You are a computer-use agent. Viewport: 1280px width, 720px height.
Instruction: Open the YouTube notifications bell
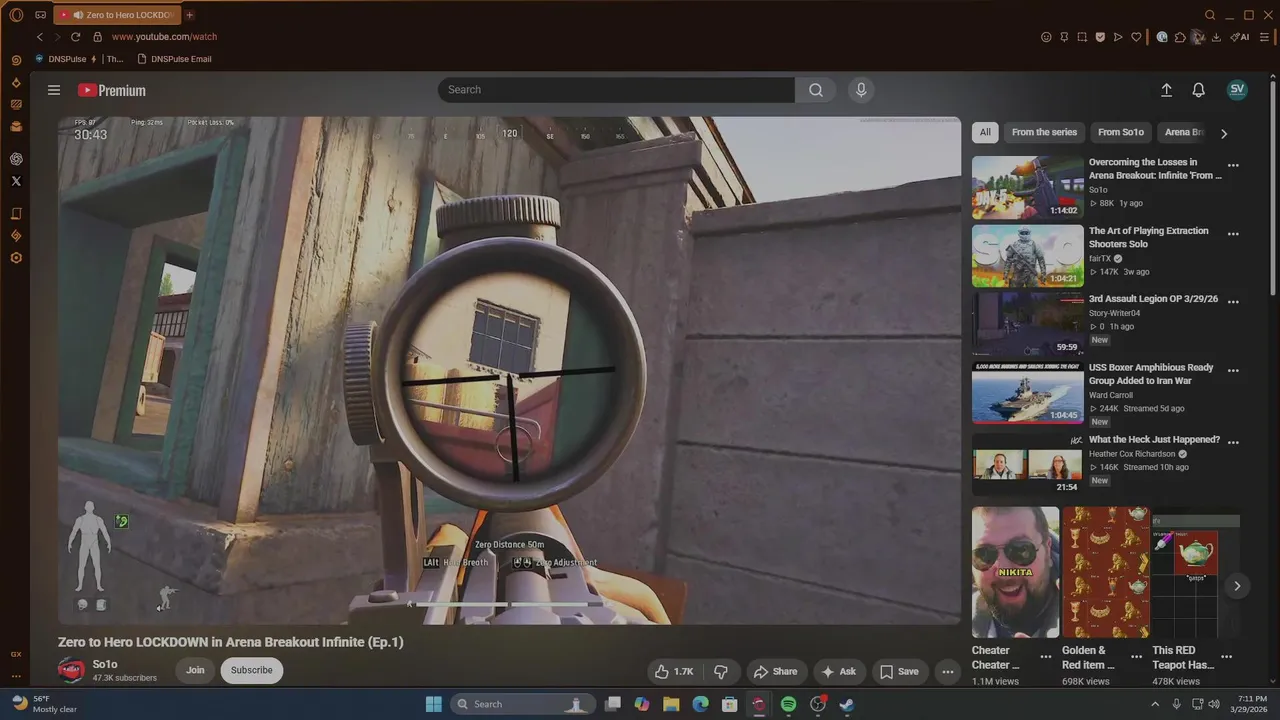coord(1198,90)
